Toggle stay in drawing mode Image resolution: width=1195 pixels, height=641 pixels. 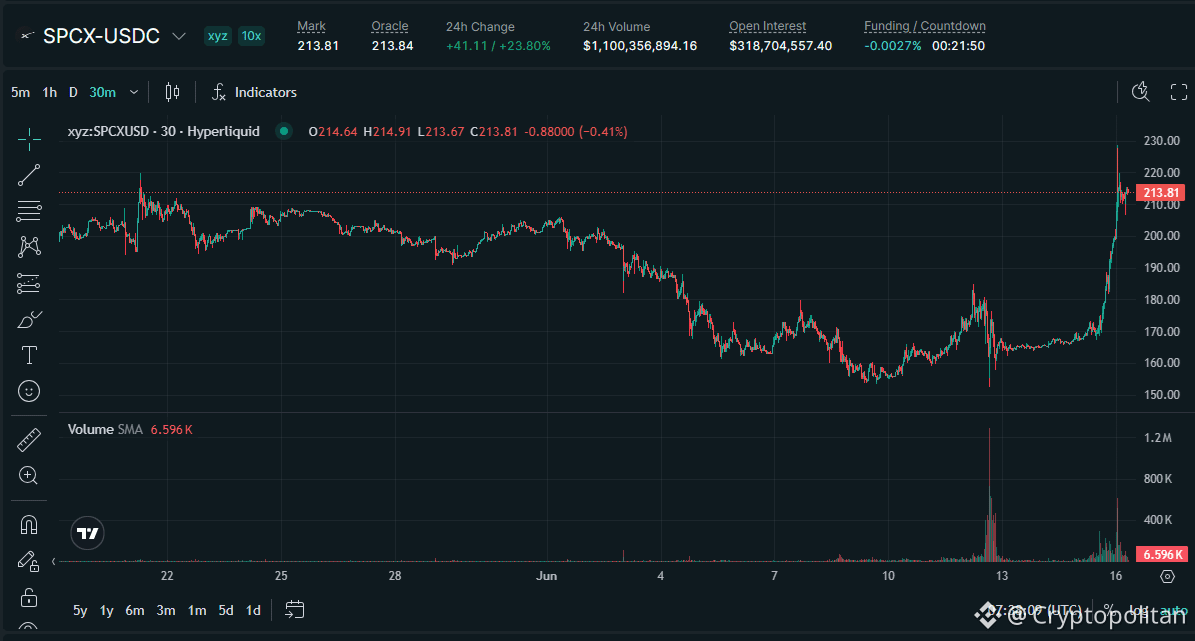[x=29, y=562]
